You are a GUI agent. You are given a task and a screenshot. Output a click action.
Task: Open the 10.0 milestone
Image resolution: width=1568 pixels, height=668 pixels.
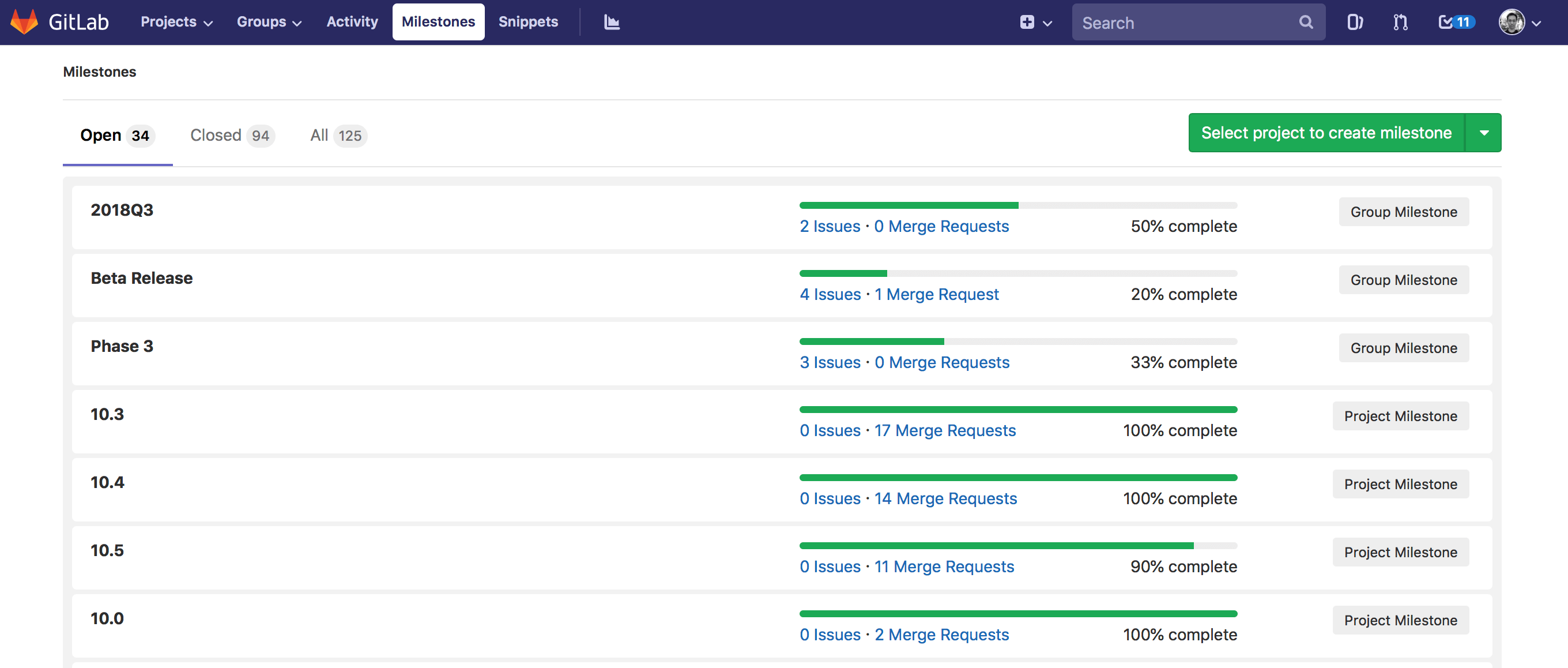pos(107,618)
